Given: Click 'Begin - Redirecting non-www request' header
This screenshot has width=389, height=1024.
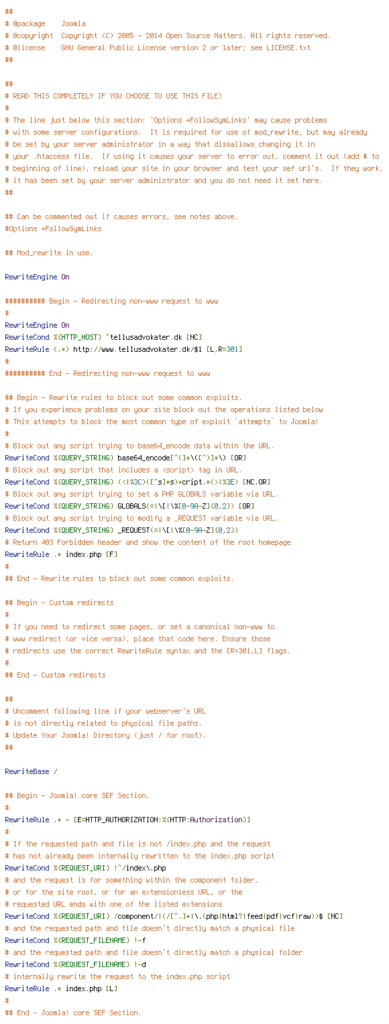Looking at the screenshot, I should [111, 301].
